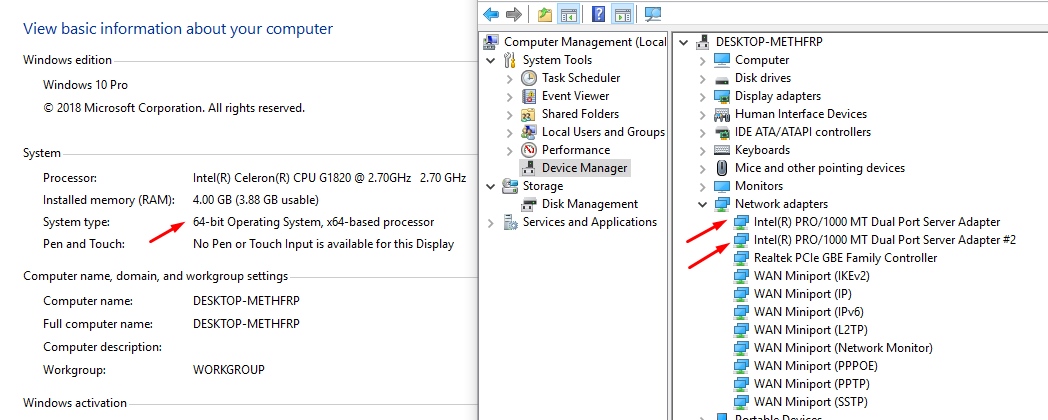
Task: Click the Local Users and Groups icon
Action: pos(529,132)
